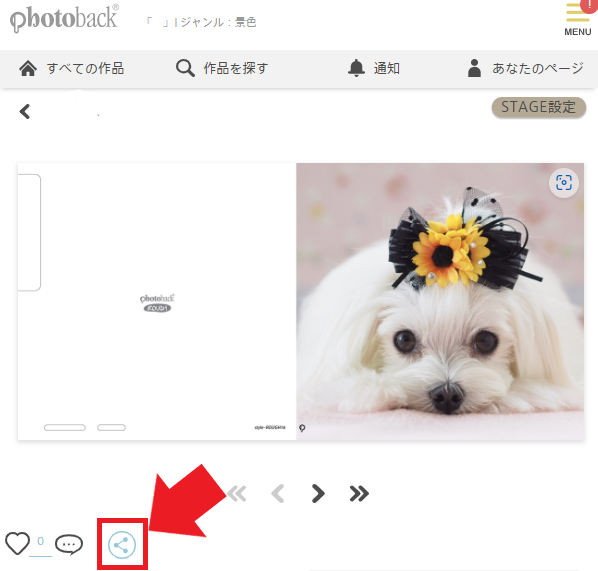
Task: Click the like count number
Action: 40,541
